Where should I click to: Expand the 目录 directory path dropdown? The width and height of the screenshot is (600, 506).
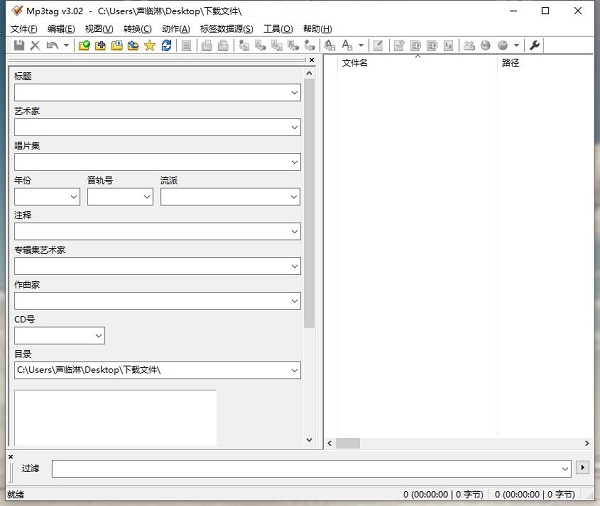pos(294,370)
